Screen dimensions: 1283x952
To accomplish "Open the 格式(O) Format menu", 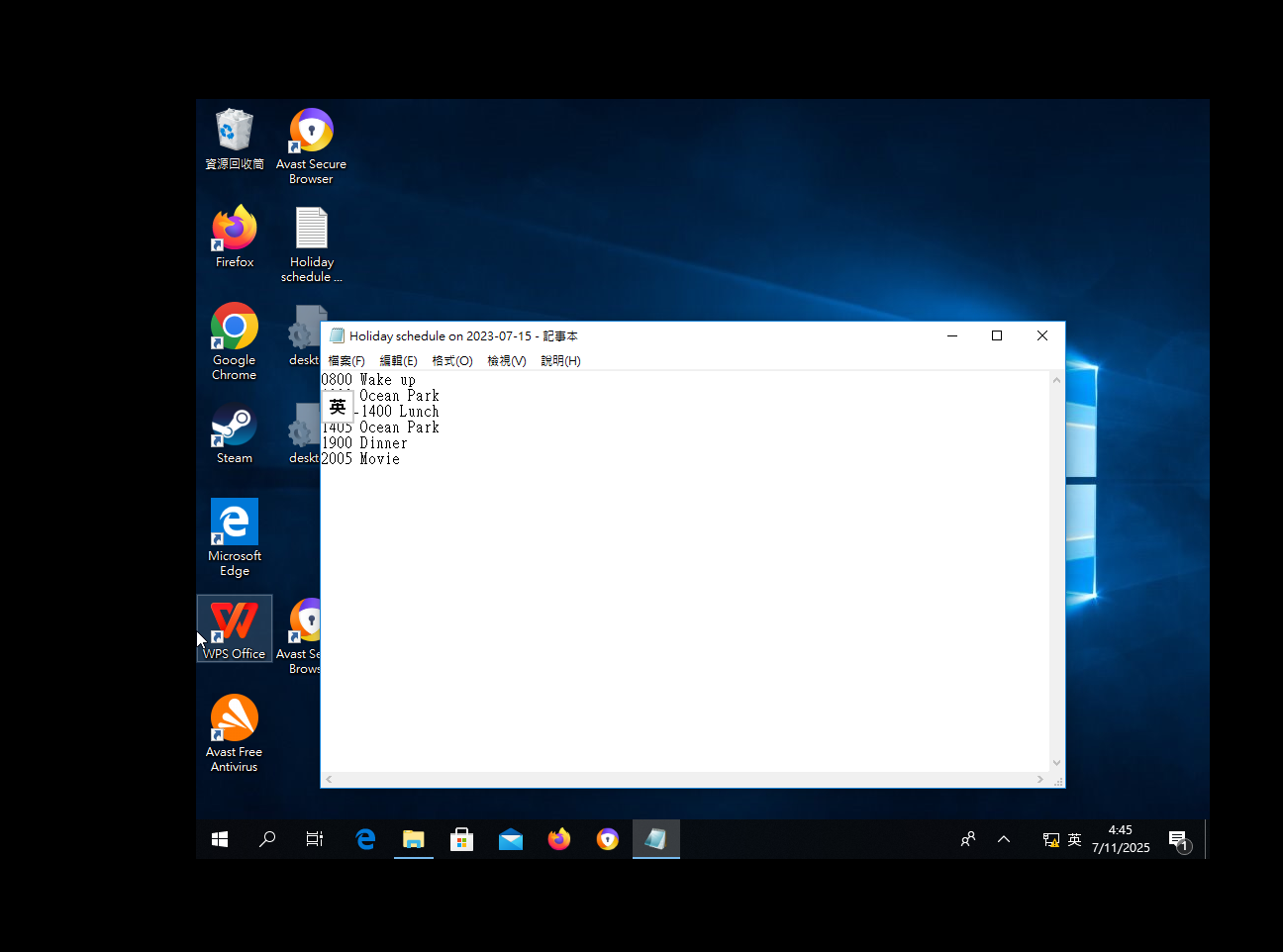I will point(452,361).
